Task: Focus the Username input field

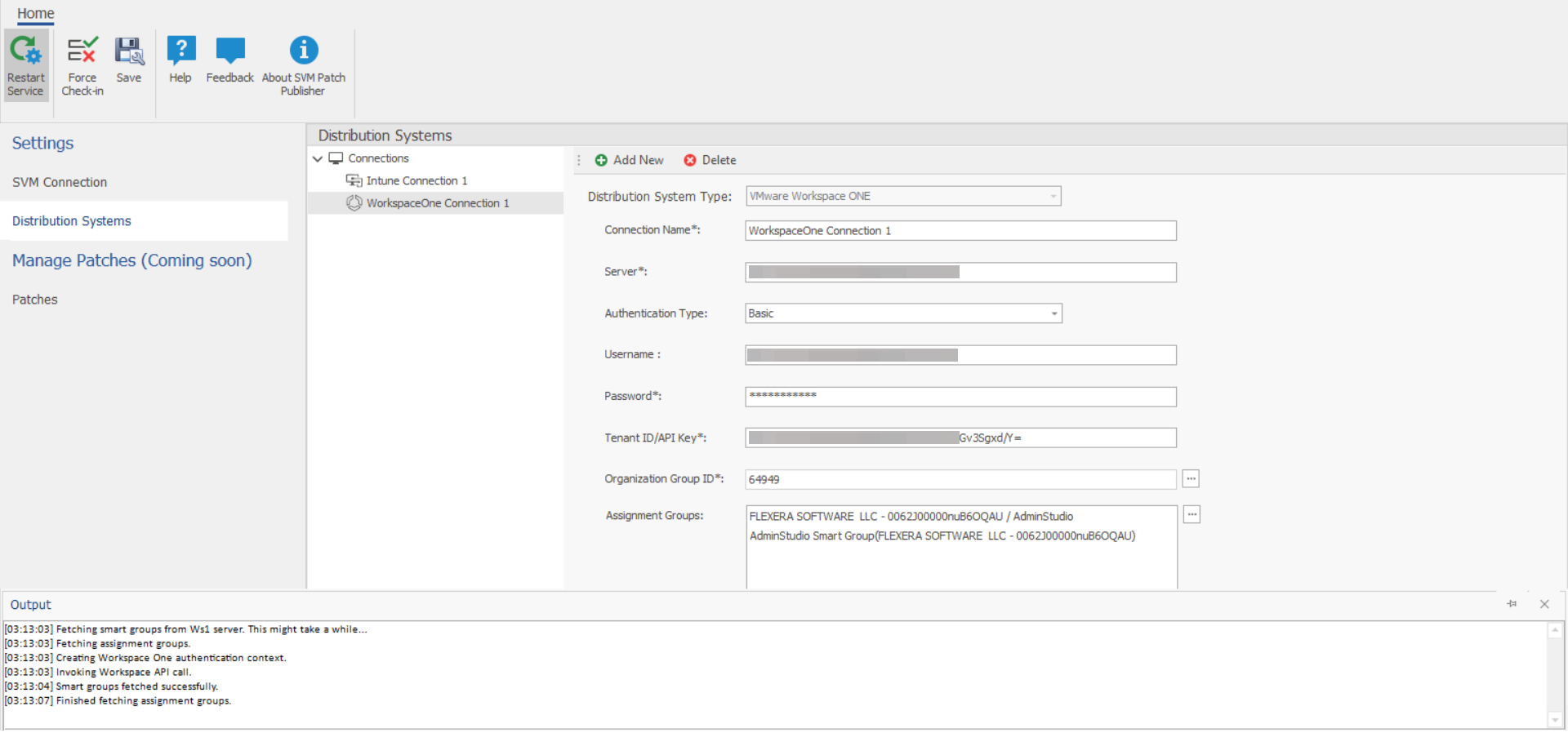Action: (x=960, y=355)
